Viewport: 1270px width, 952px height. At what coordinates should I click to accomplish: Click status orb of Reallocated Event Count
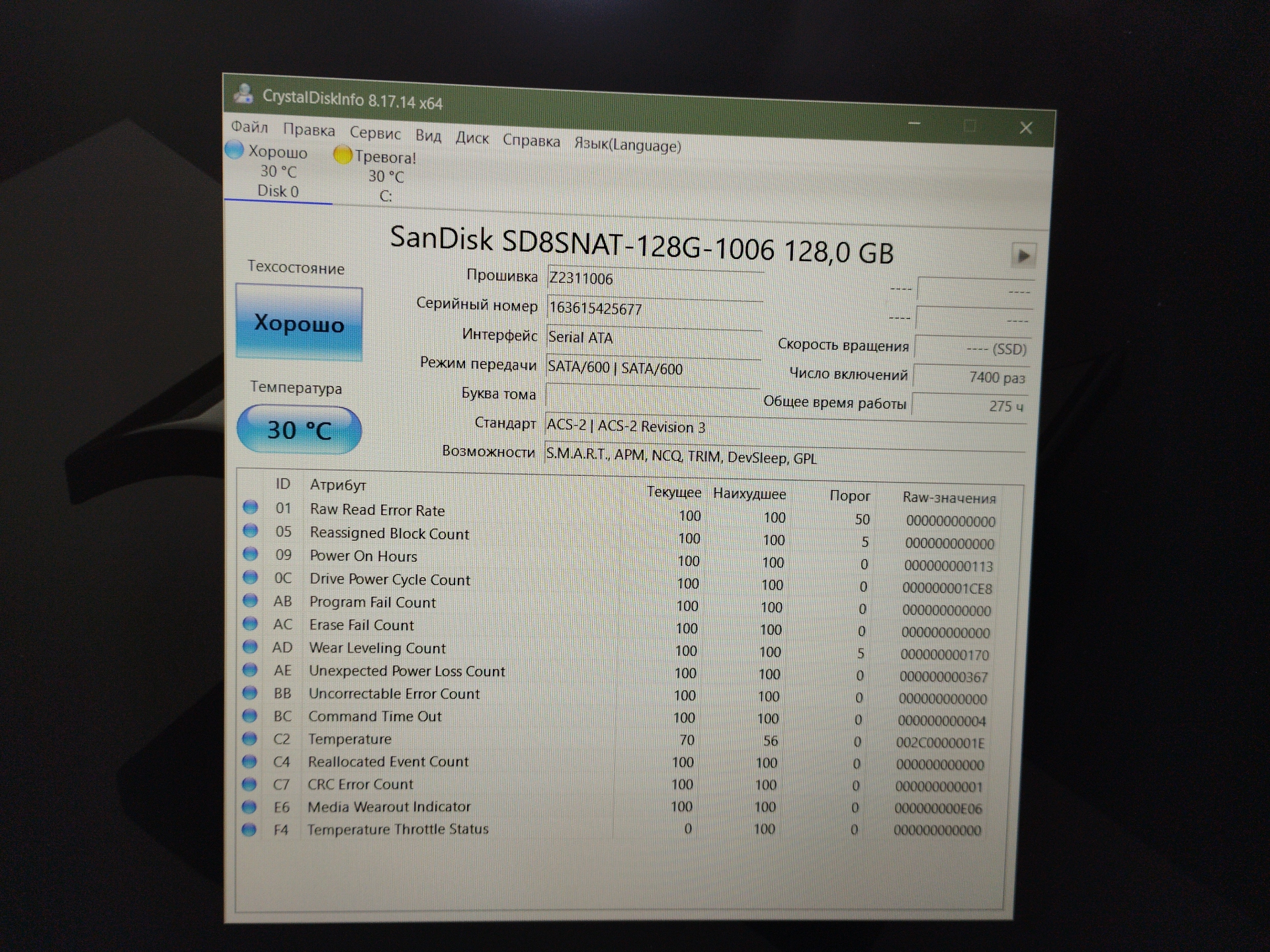click(249, 761)
